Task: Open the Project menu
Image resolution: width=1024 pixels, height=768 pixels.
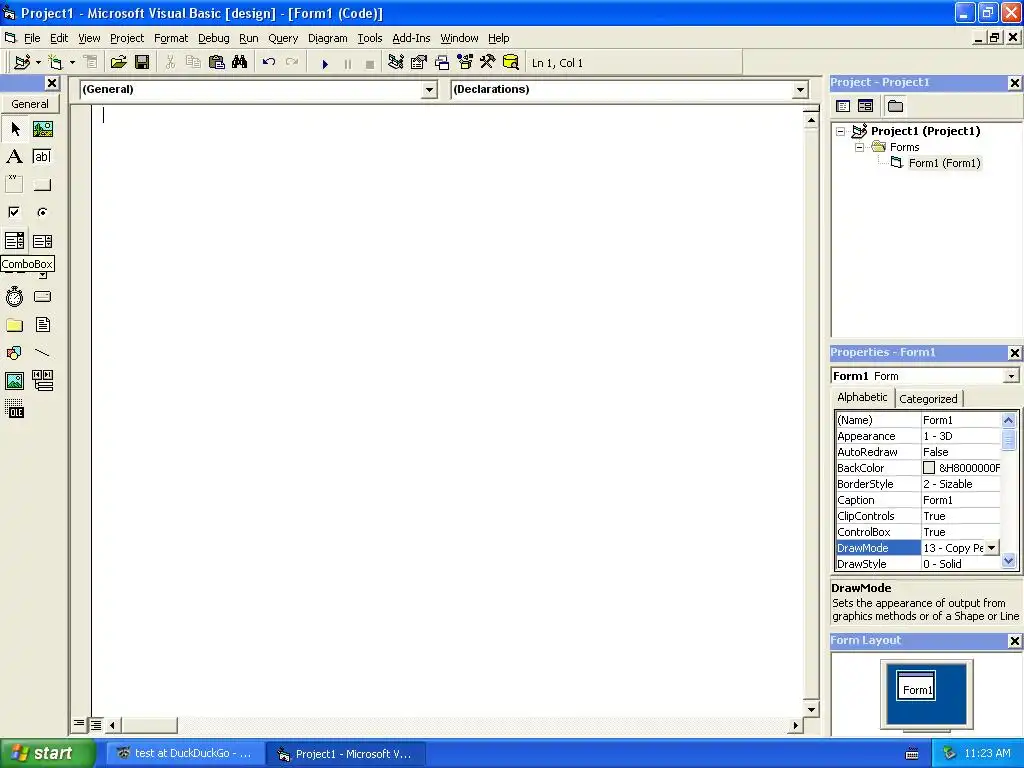Action: (x=127, y=38)
